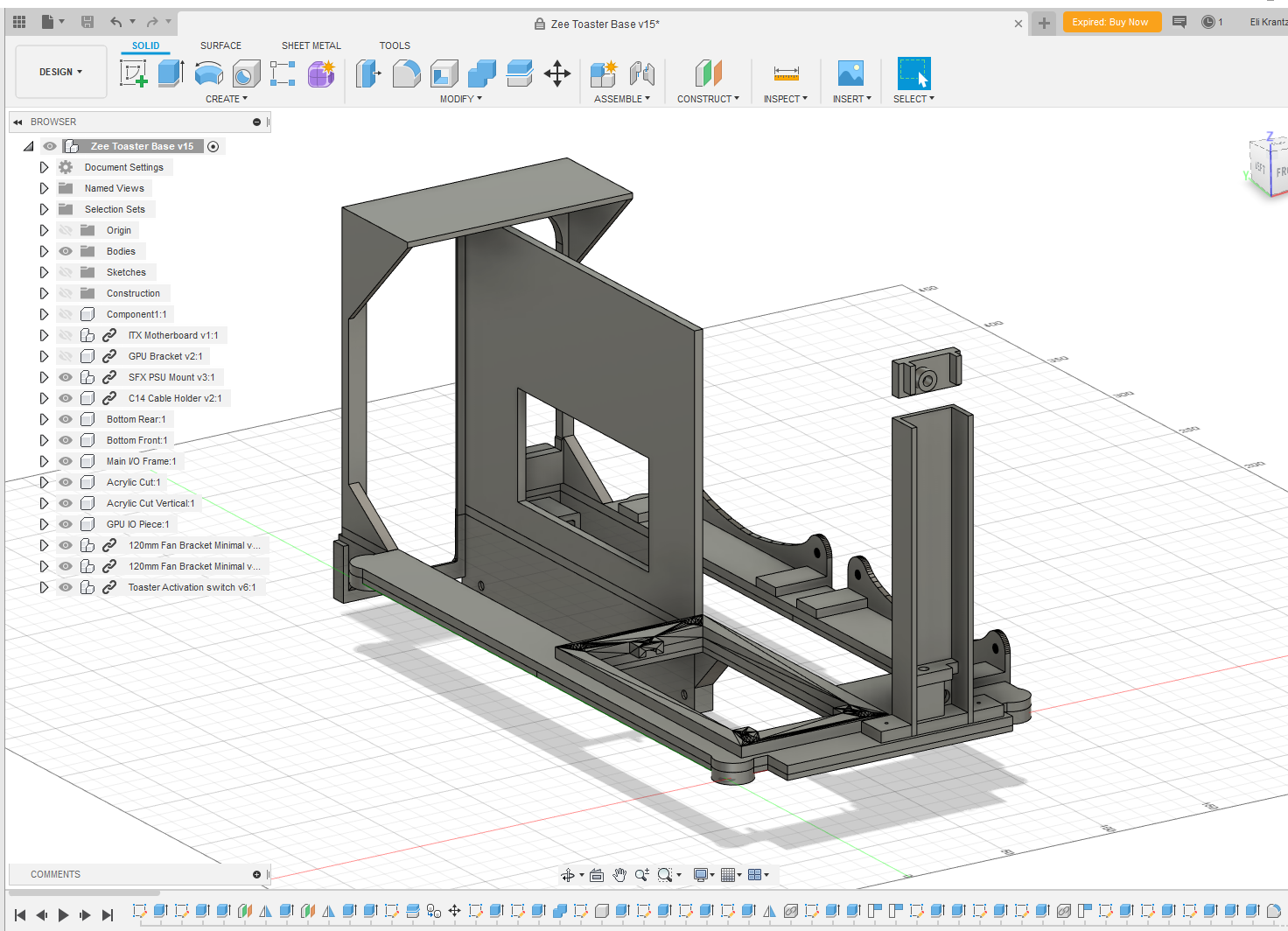Open the new design tab button
Screen dimensions: 1288x931
pyautogui.click(x=1044, y=24)
